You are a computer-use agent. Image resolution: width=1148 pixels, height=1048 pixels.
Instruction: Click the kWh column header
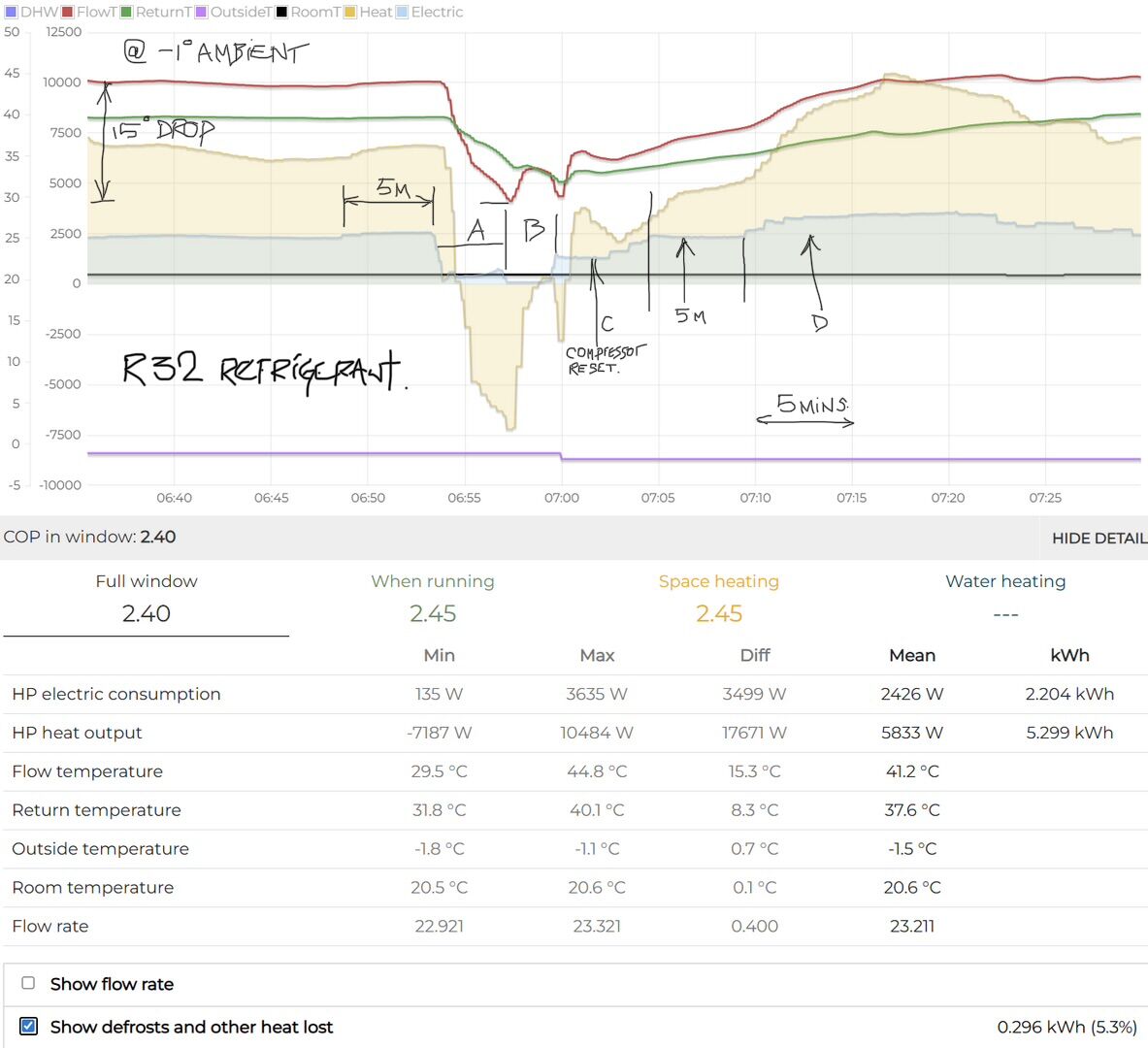1069,656
